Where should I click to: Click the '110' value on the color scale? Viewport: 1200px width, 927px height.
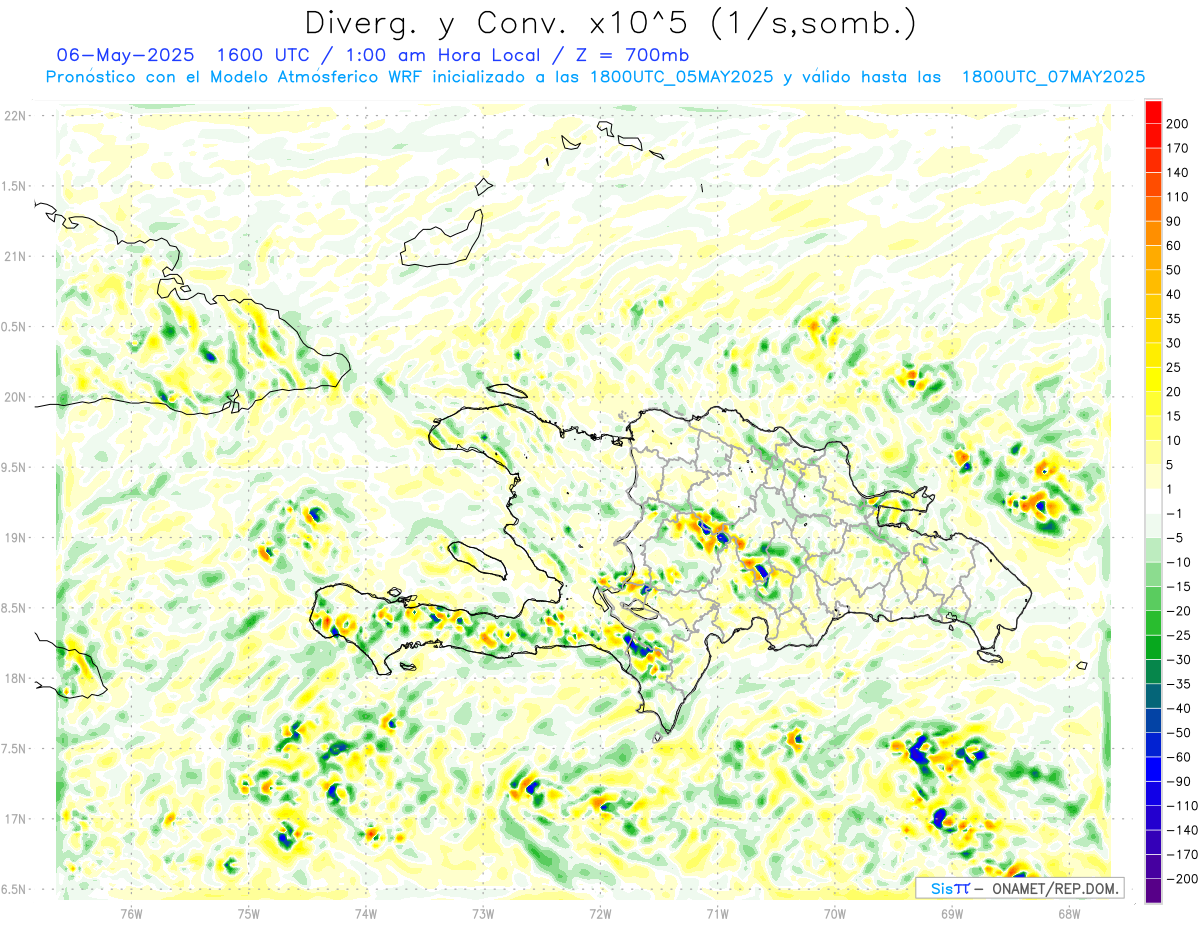(1177, 197)
